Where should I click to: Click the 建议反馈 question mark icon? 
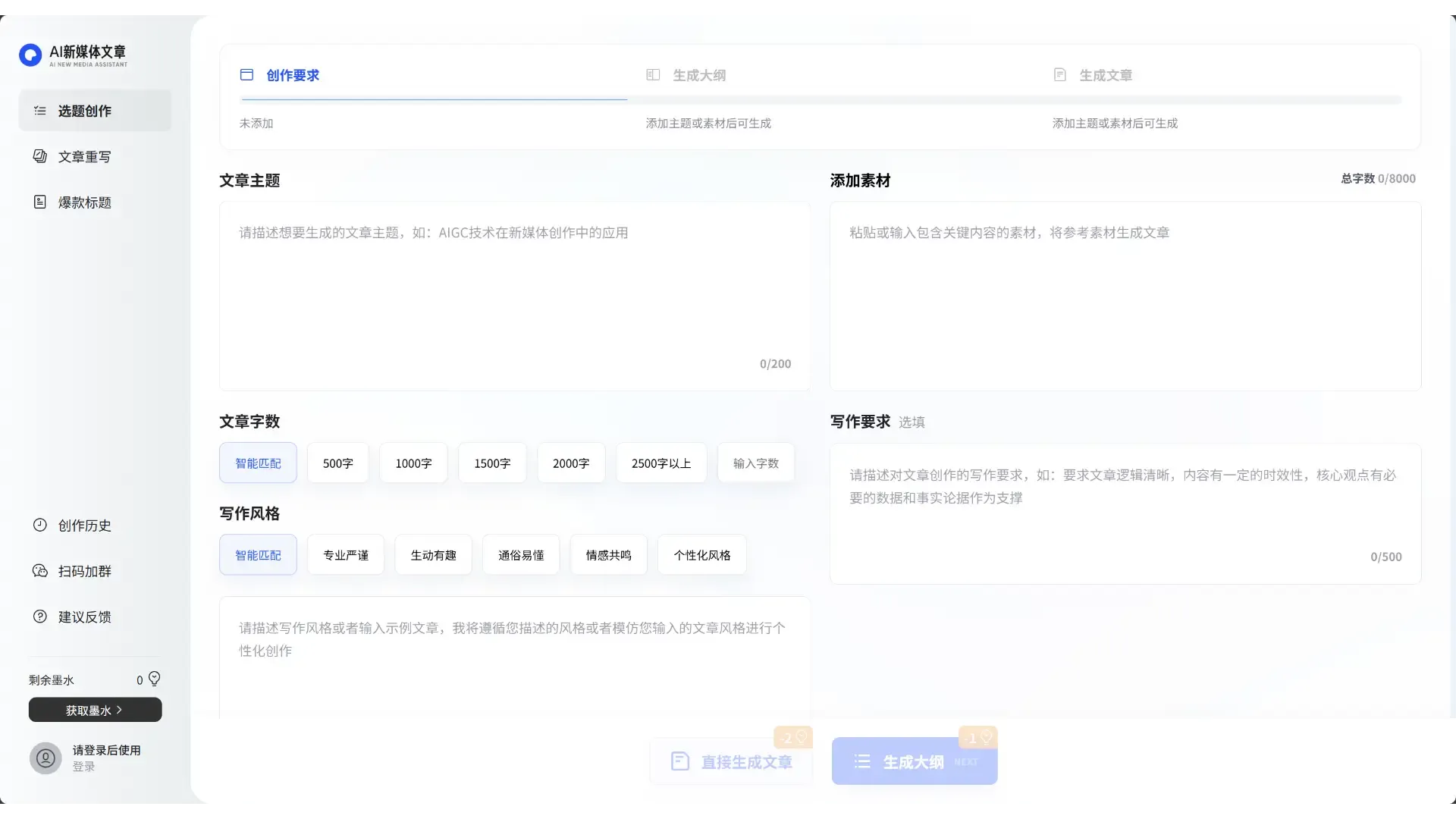tap(40, 617)
